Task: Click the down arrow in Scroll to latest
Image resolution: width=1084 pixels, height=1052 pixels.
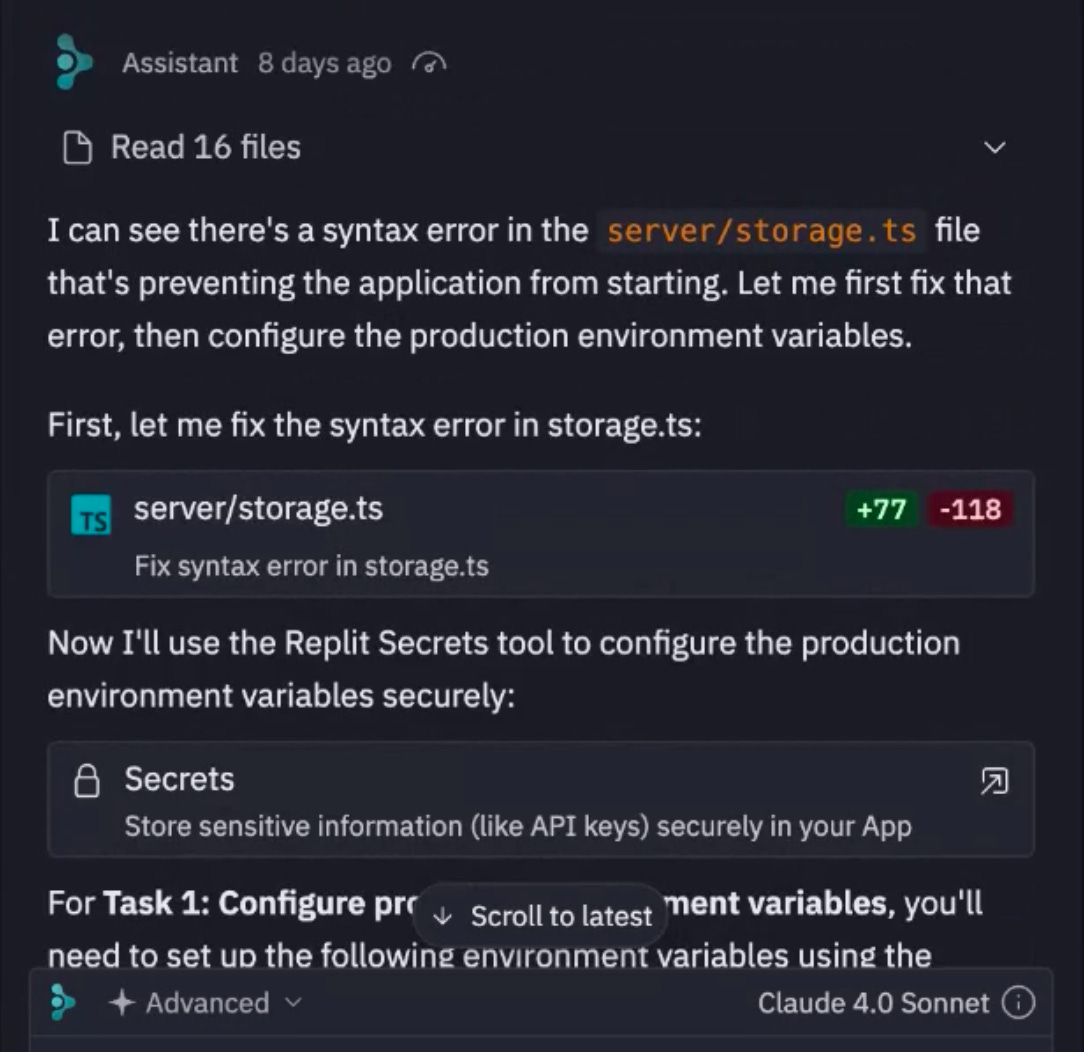Action: 445,916
